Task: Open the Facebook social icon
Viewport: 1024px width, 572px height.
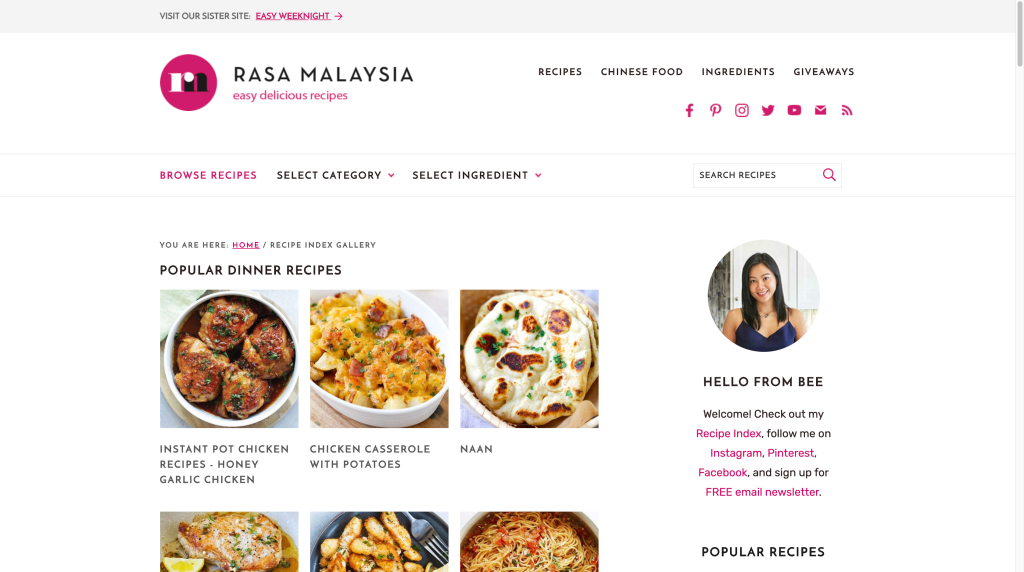Action: click(689, 110)
